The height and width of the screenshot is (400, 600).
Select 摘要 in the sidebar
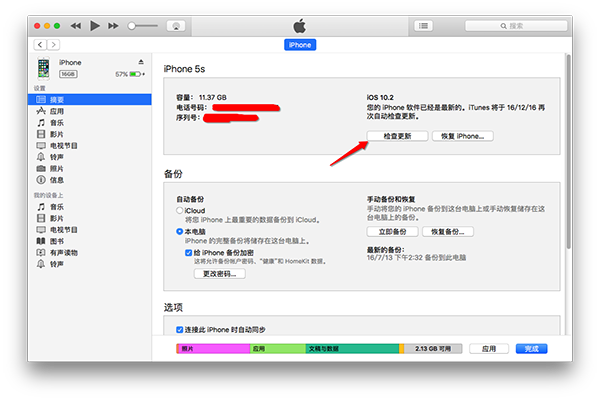click(x=90, y=100)
